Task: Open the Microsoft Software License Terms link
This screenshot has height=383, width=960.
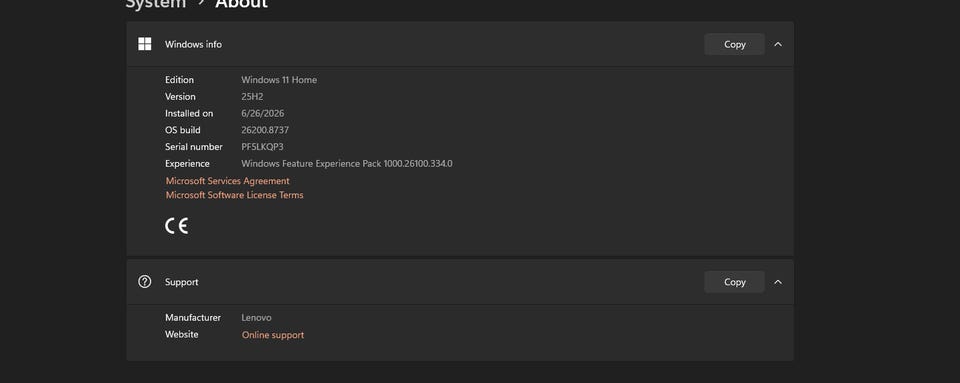Action: (234, 195)
